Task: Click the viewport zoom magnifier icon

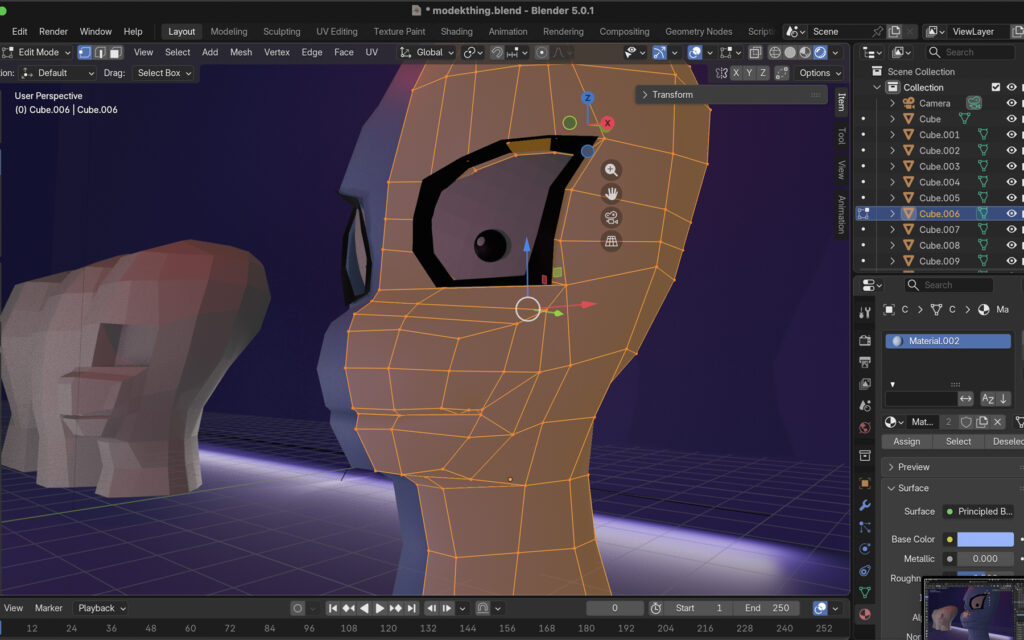Action: coord(611,170)
